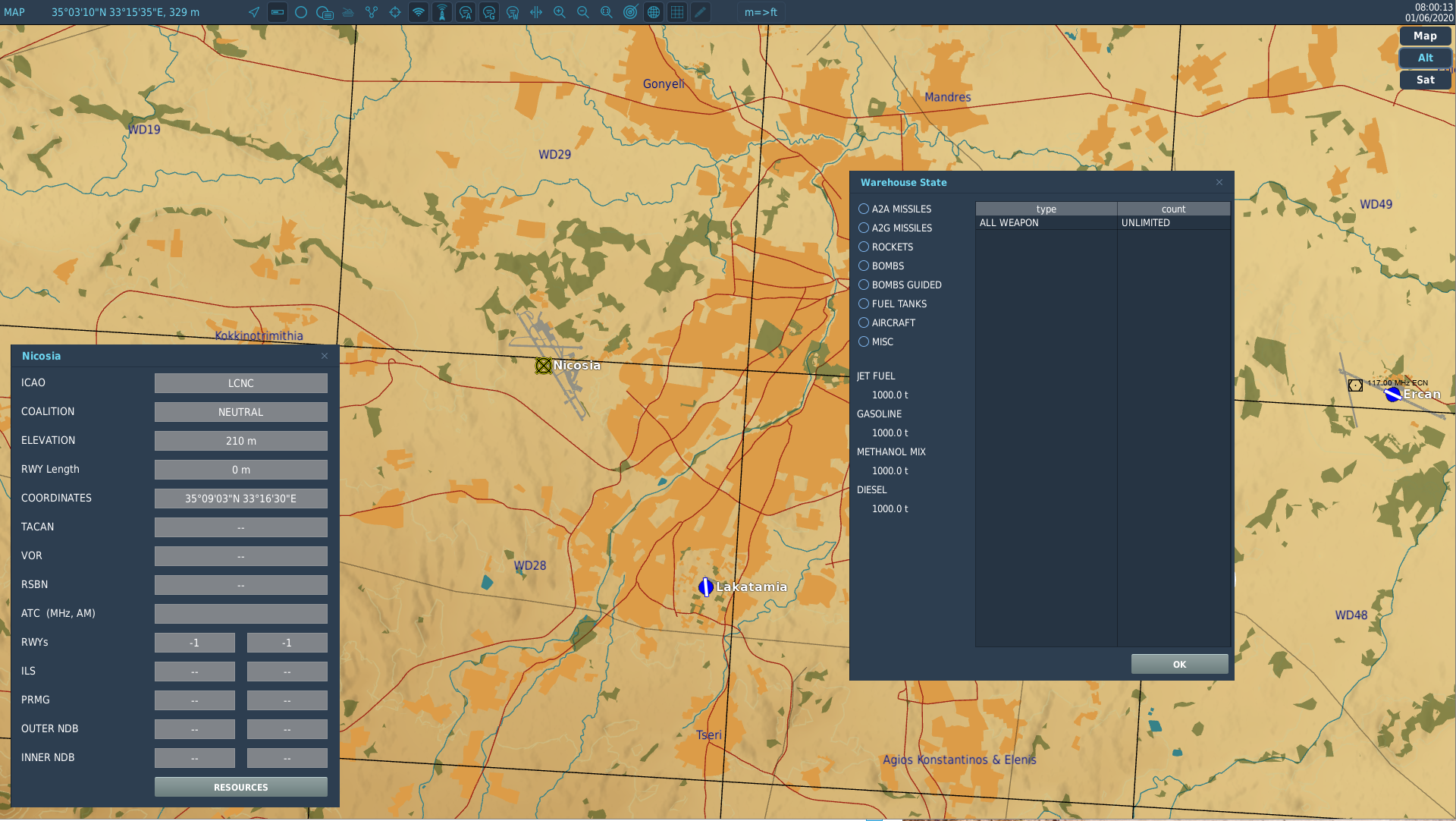Viewport: 1456px width, 821px height.
Task: Click the zoom out magnifier icon
Action: pos(583,12)
